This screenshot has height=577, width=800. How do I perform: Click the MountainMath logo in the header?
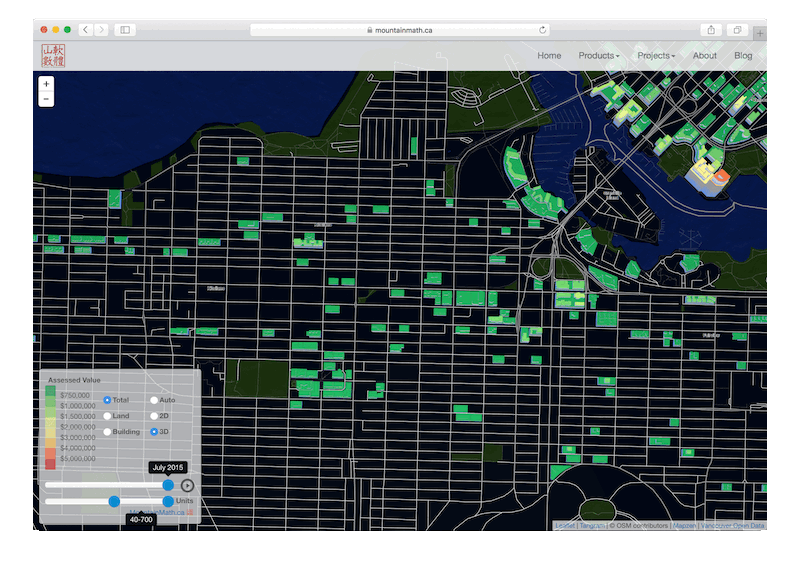(51, 55)
